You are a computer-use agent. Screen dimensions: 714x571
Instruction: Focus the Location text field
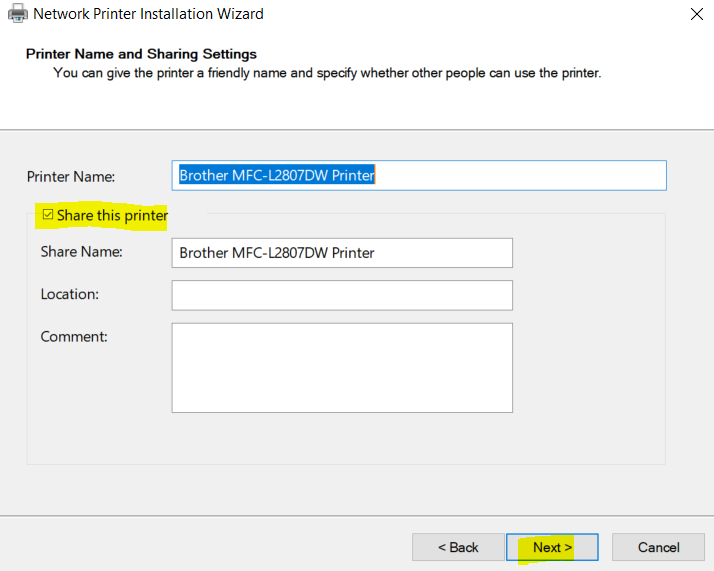click(x=342, y=295)
